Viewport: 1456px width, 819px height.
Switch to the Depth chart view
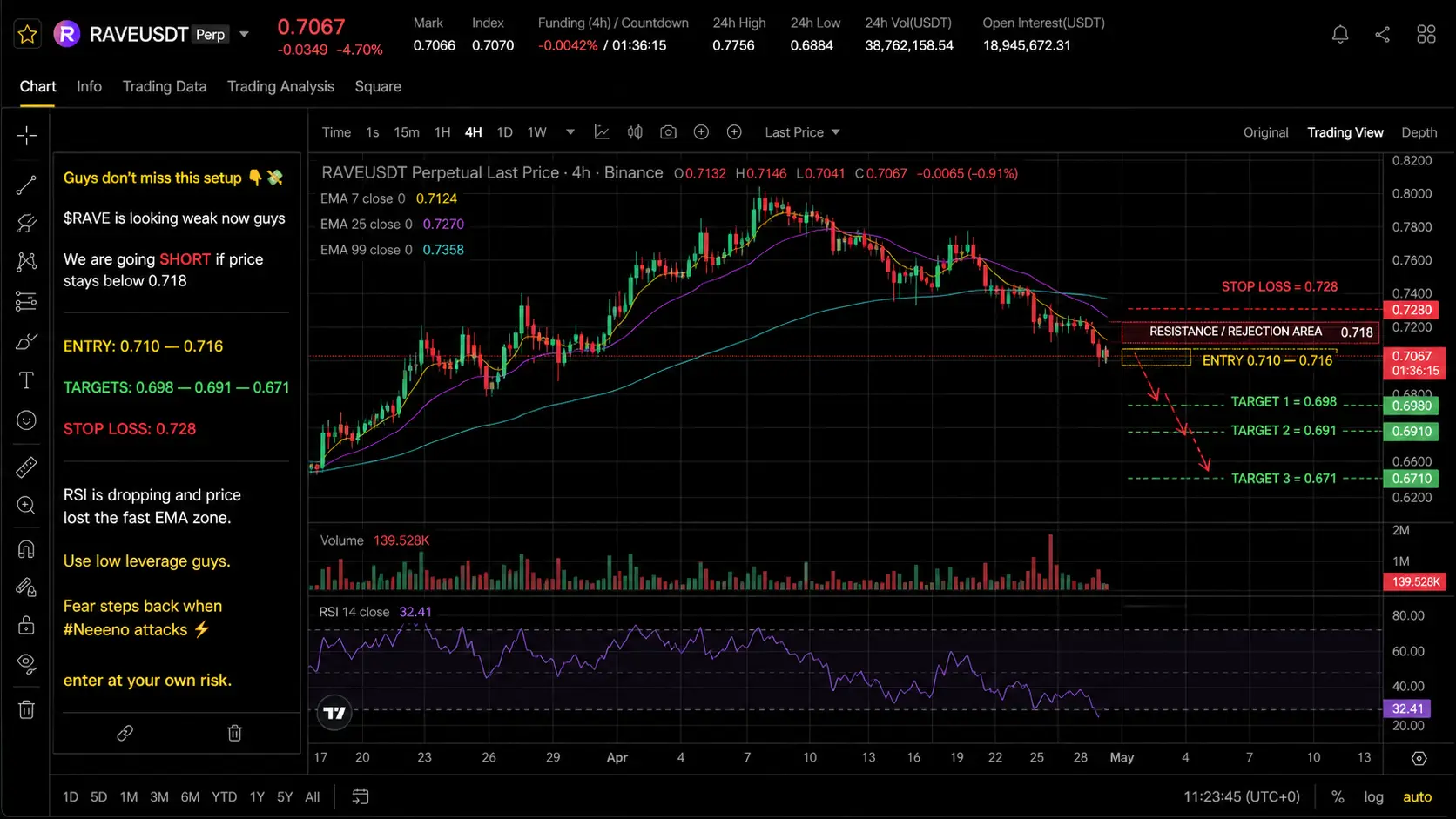click(1419, 132)
